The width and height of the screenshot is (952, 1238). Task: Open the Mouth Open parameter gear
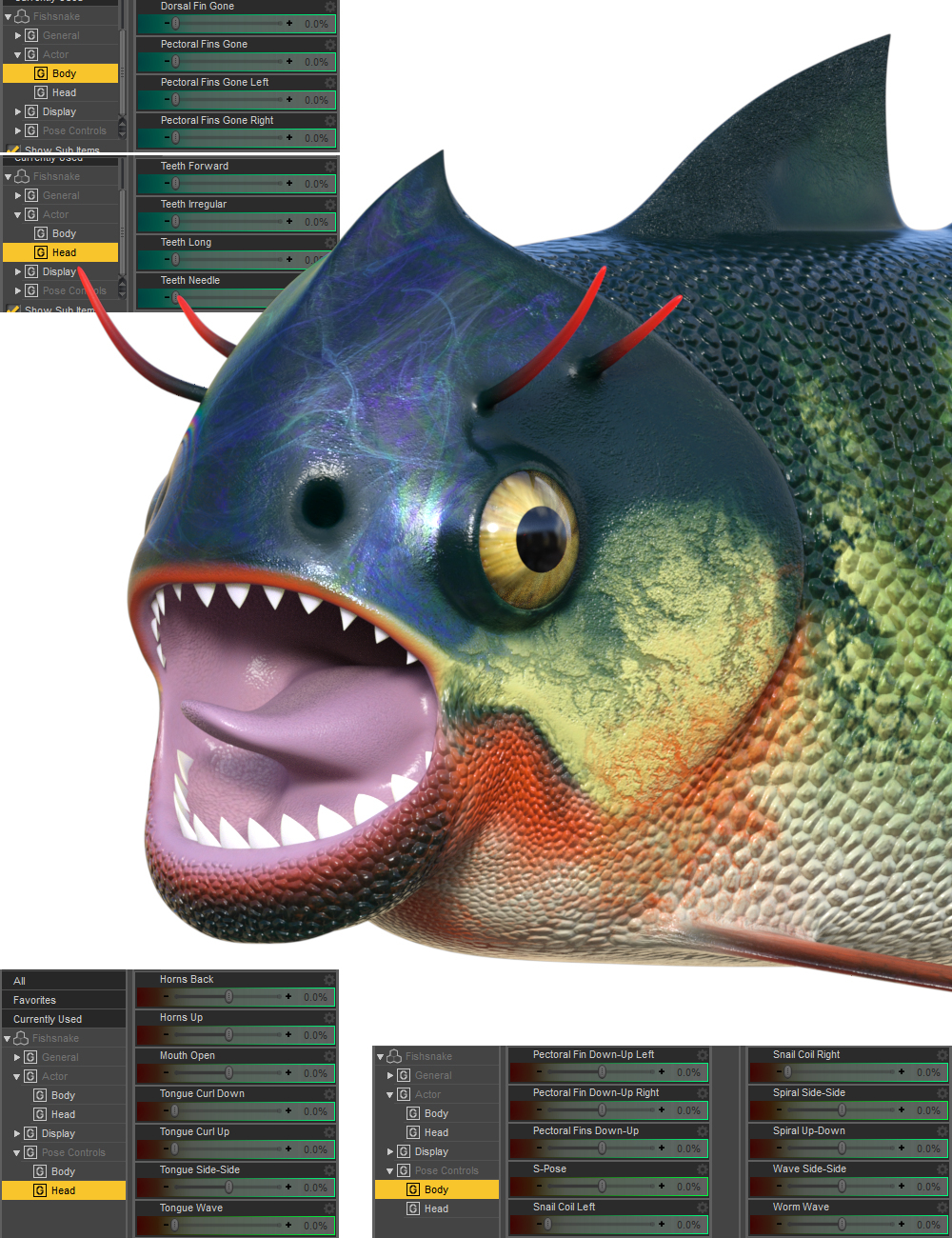[329, 1056]
